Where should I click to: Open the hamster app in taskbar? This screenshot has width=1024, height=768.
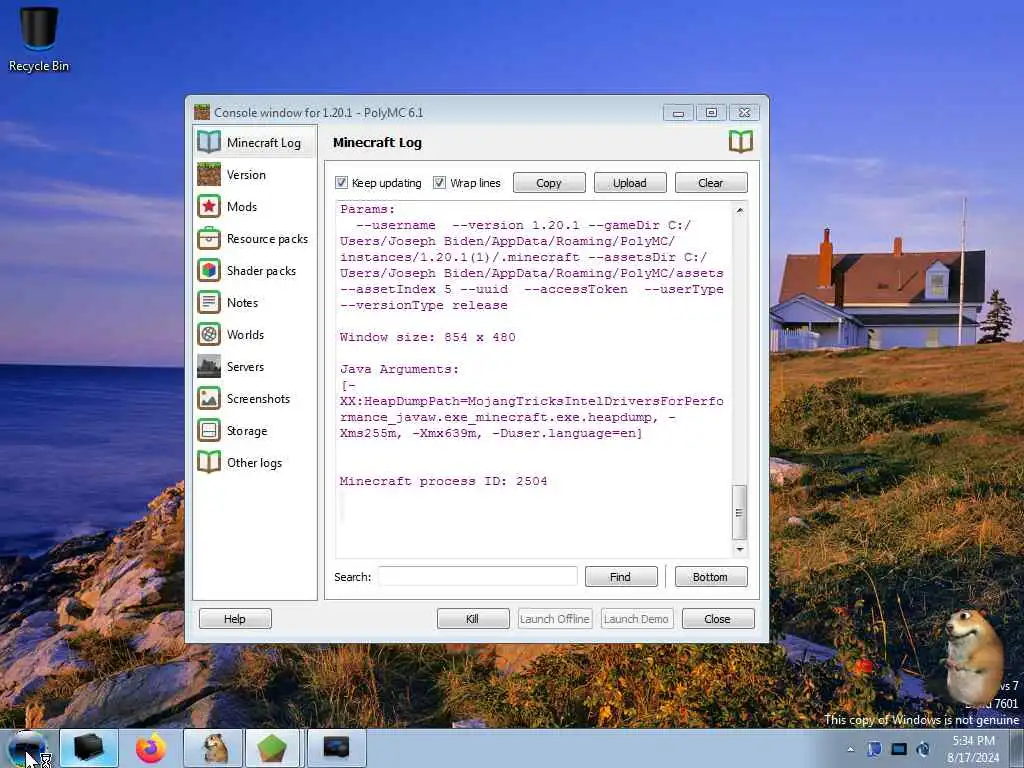214,748
